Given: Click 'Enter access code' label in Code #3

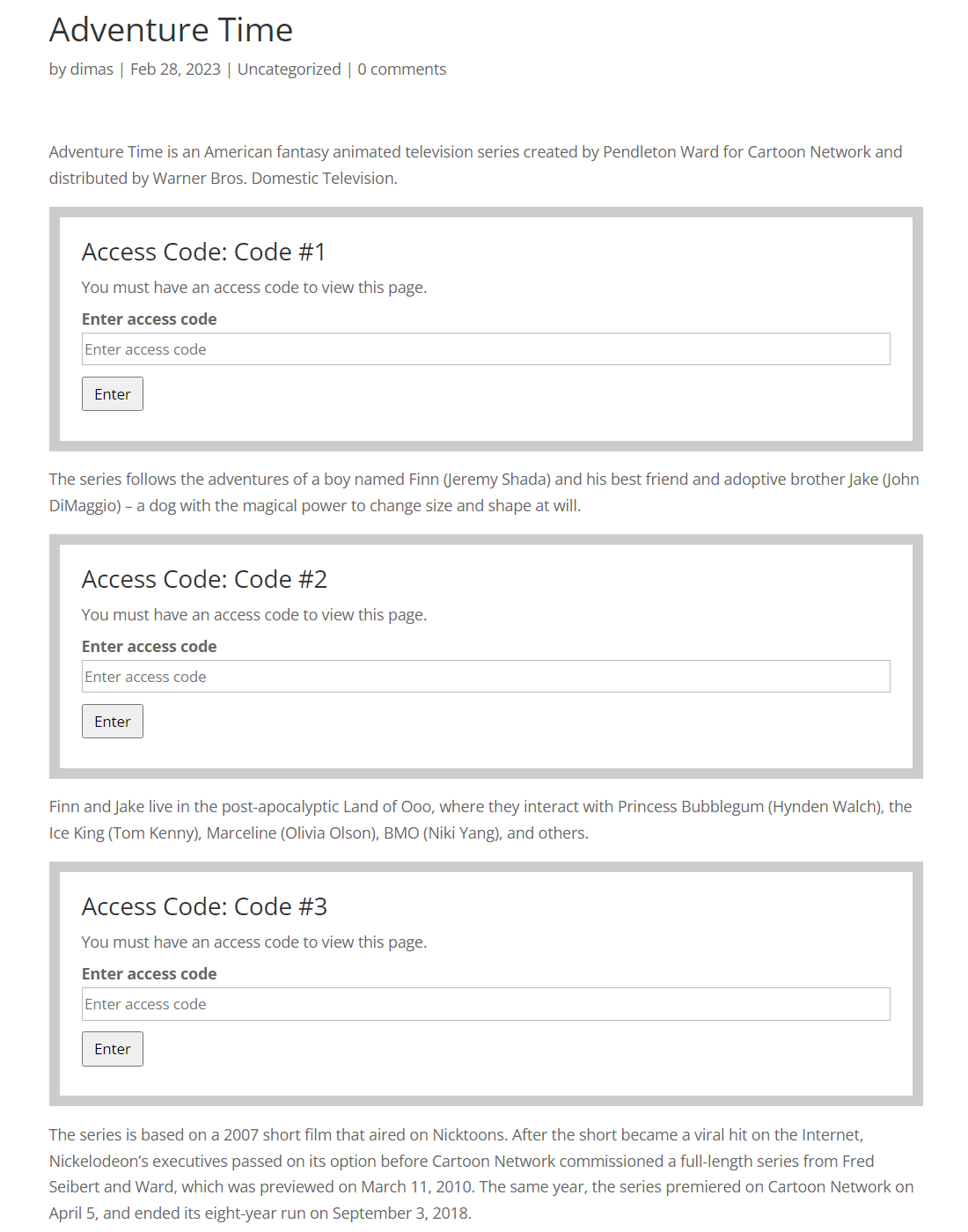Looking at the screenshot, I should coord(149,974).
